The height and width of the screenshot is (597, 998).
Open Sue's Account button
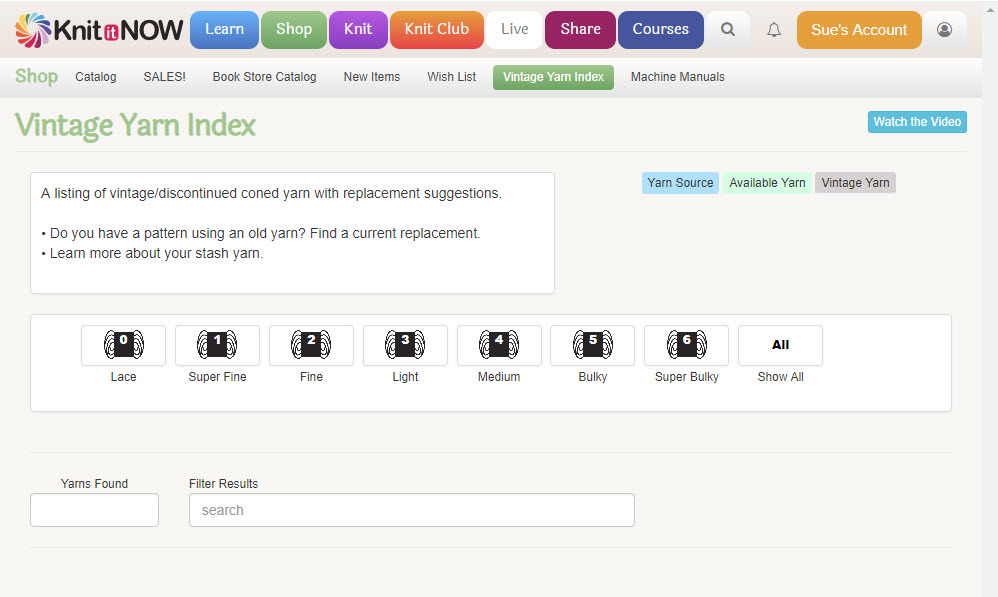(x=859, y=29)
